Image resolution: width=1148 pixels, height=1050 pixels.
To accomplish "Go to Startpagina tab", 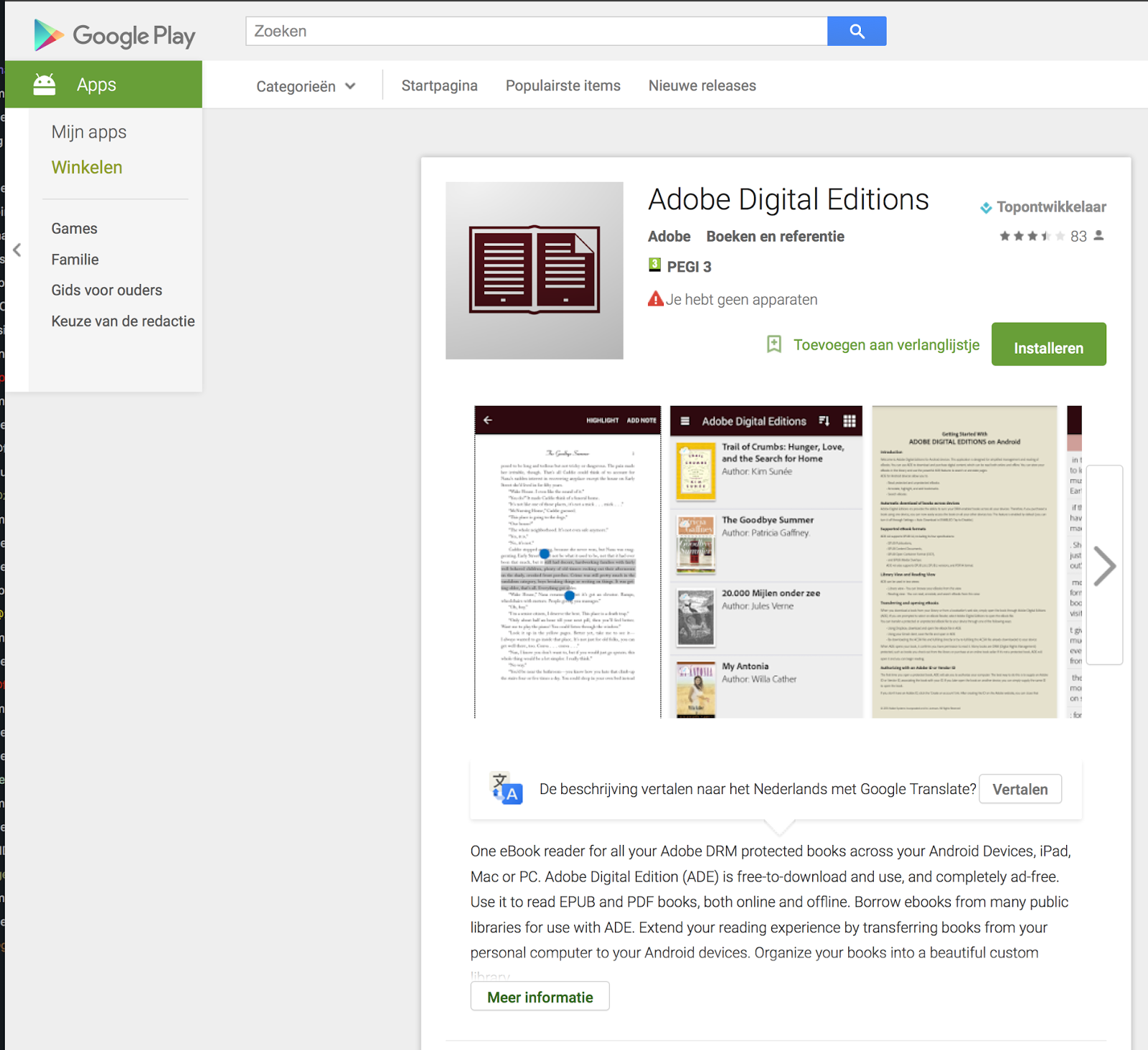I will [439, 85].
